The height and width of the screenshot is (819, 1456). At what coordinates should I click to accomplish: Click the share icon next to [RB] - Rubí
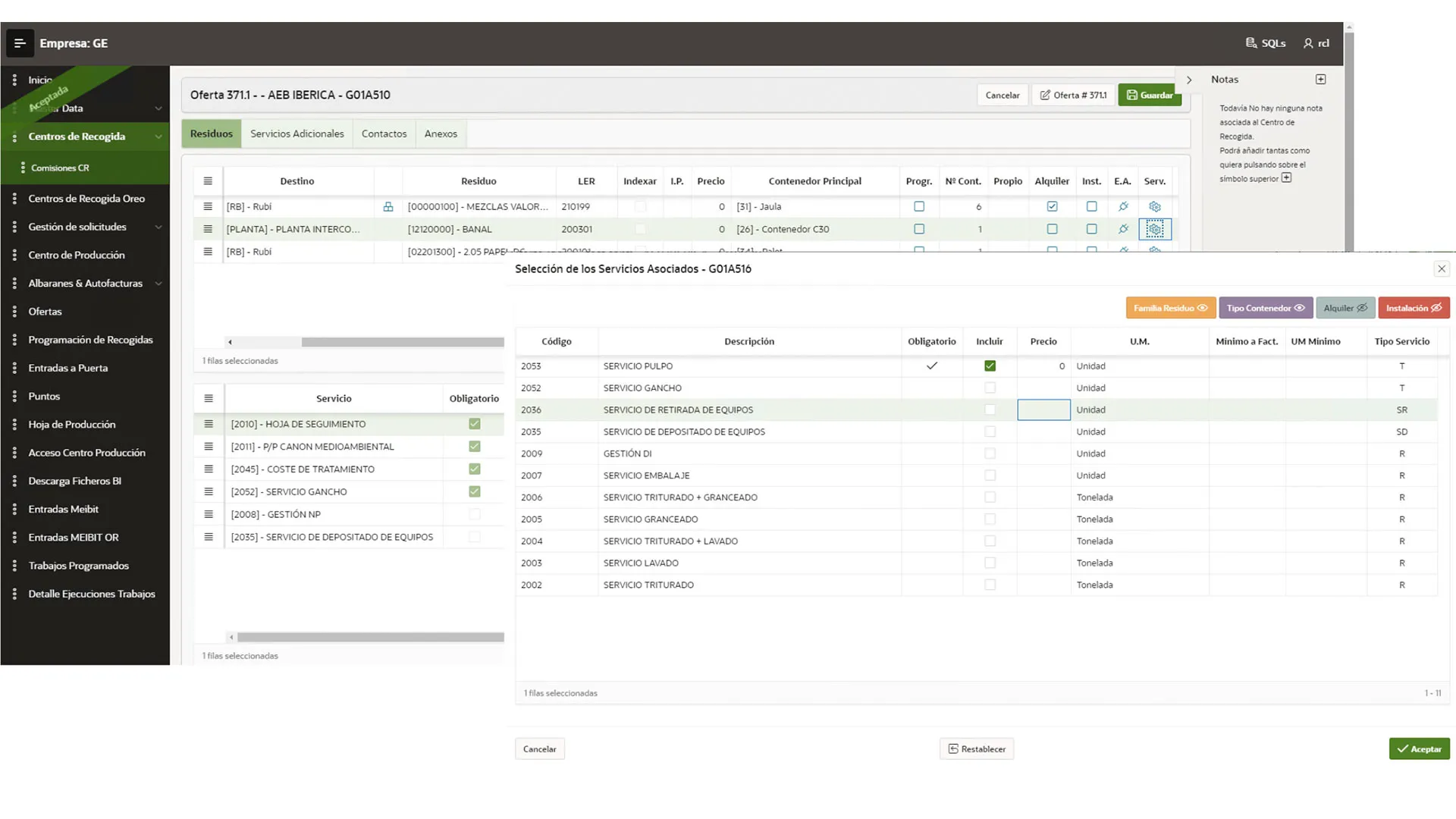tap(388, 206)
